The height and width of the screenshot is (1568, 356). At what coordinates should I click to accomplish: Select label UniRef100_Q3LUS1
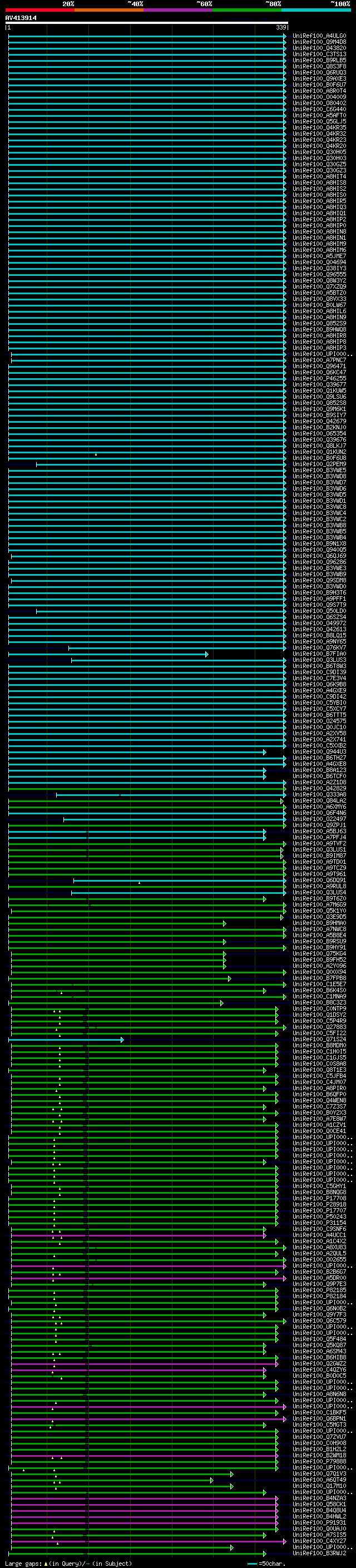(x=319, y=850)
